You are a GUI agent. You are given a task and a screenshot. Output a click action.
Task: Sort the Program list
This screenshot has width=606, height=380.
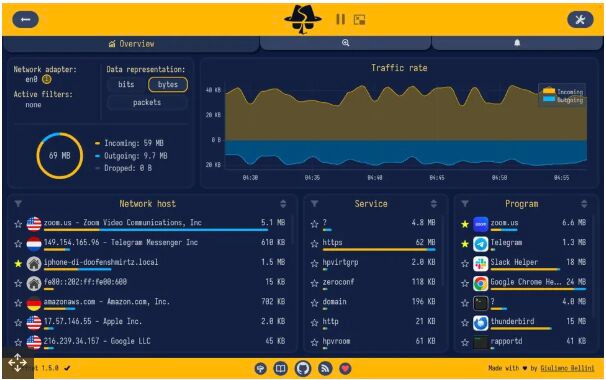pos(584,204)
